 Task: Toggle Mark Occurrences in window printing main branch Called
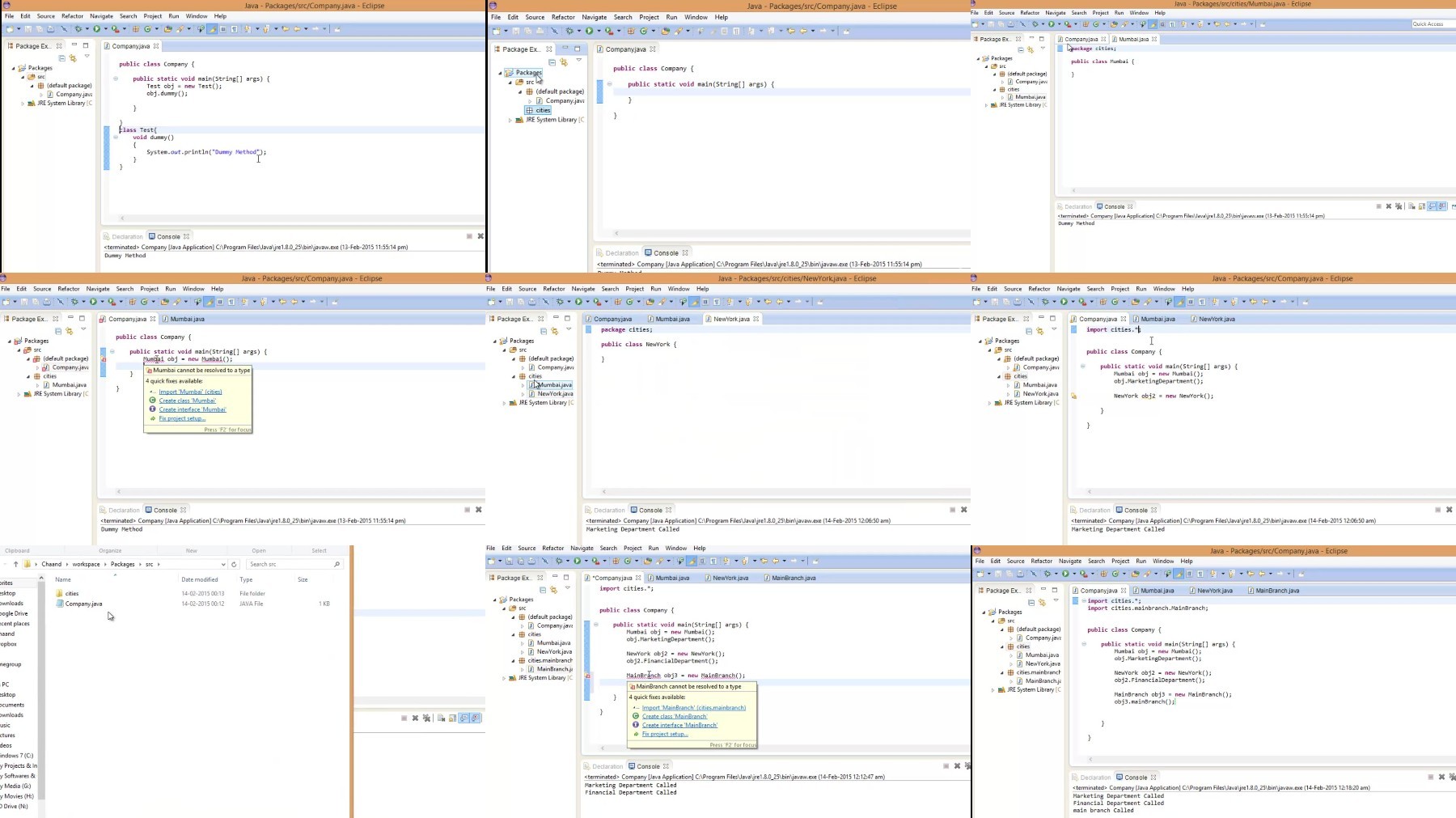[1179, 574]
